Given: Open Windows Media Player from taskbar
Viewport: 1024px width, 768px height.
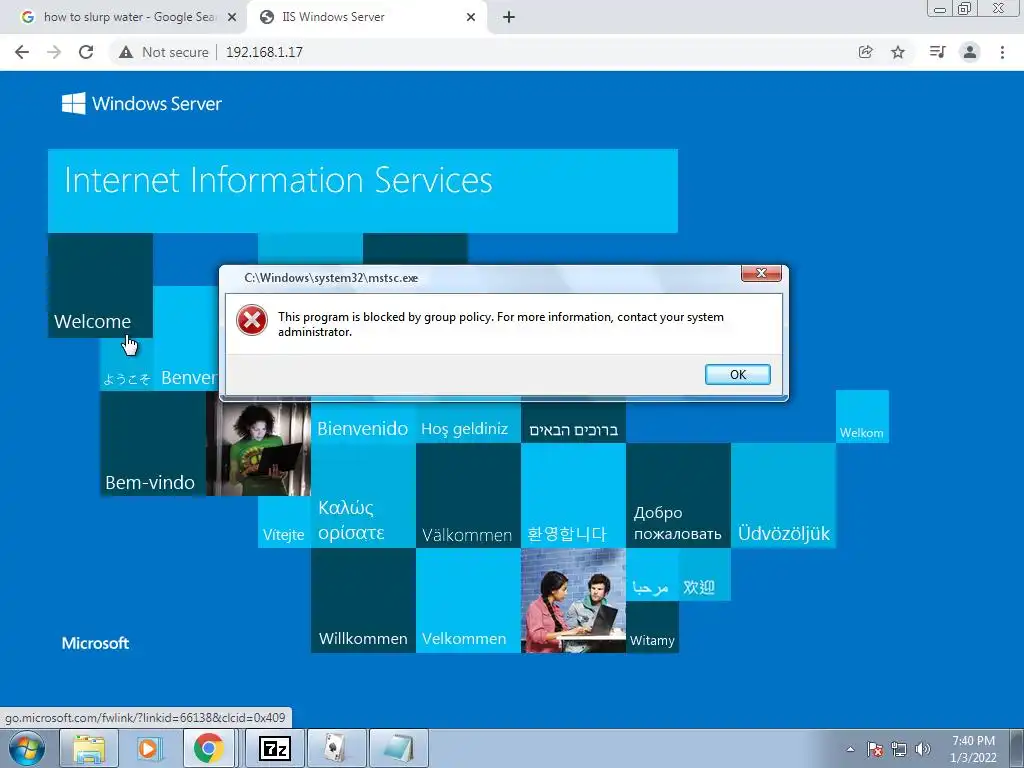Looking at the screenshot, I should pos(148,748).
